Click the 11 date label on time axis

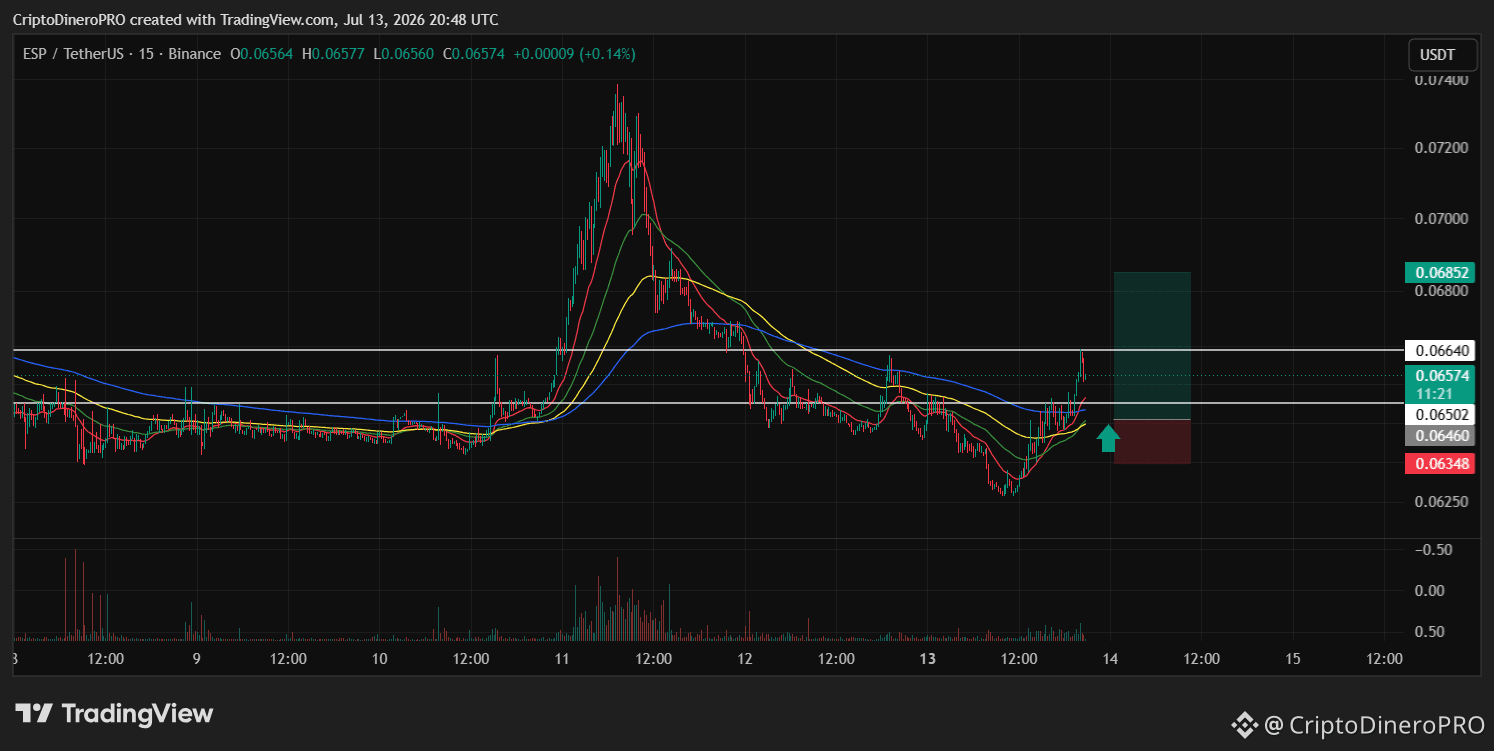(562, 659)
